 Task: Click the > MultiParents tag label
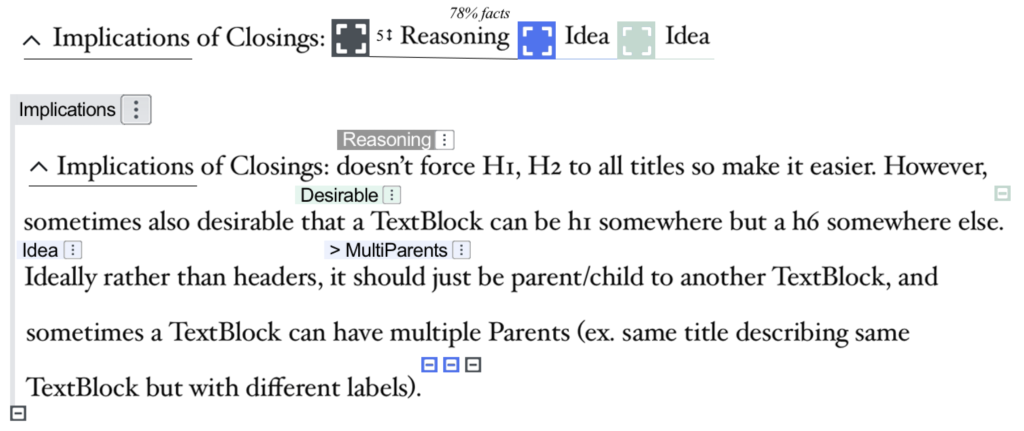[x=389, y=250]
